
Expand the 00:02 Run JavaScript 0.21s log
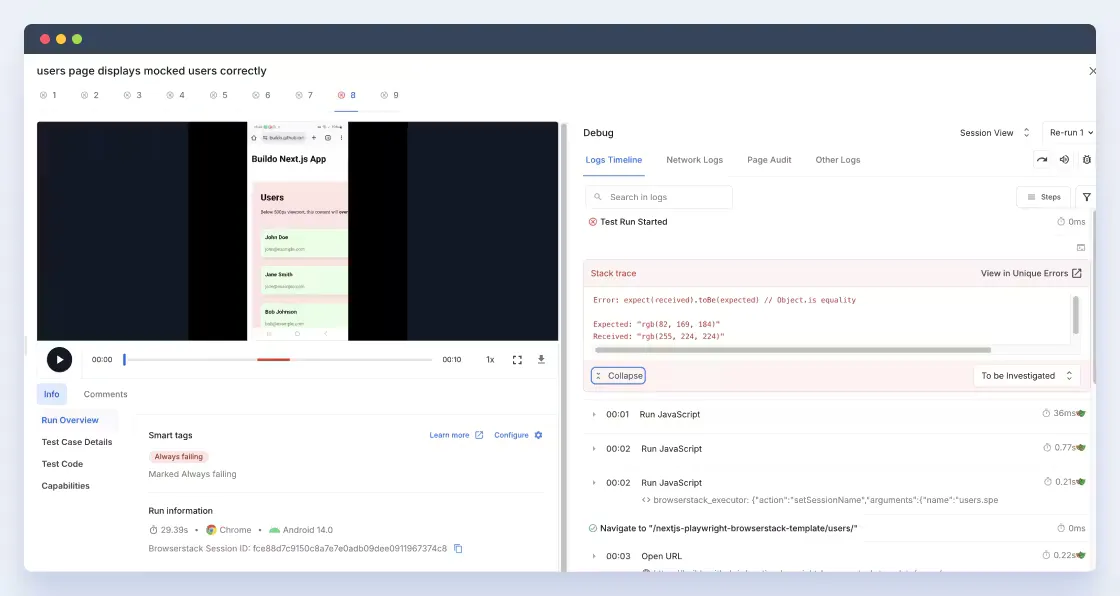point(594,483)
